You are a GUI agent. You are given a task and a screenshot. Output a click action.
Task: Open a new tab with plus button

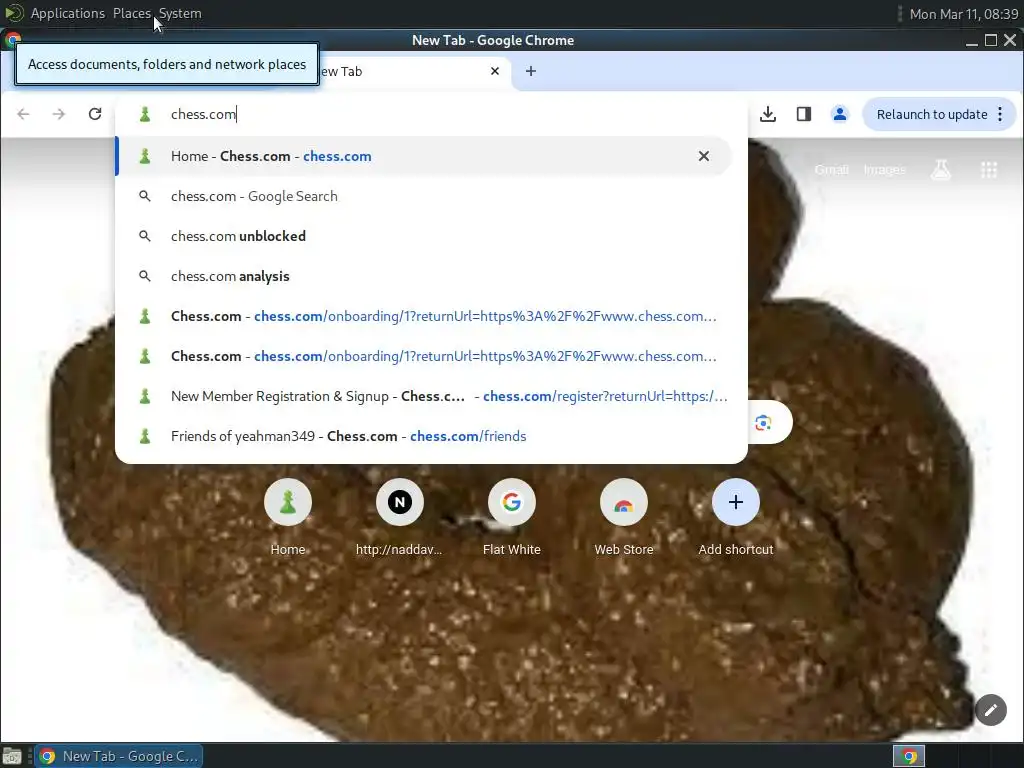click(531, 71)
